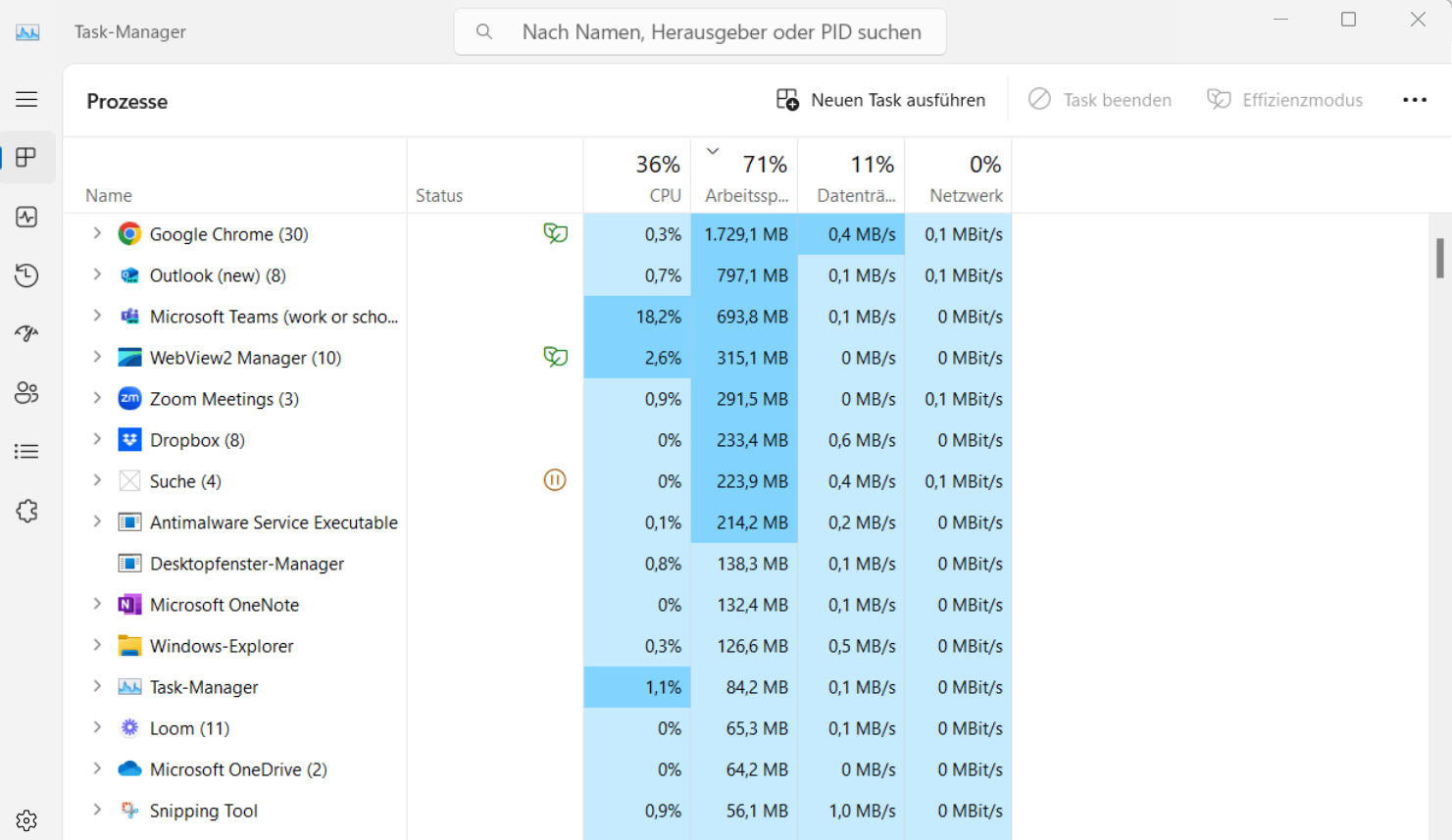Screen dimensions: 1452x840
Task: Select the 1.729,1 MB memory cell
Action: (x=744, y=234)
